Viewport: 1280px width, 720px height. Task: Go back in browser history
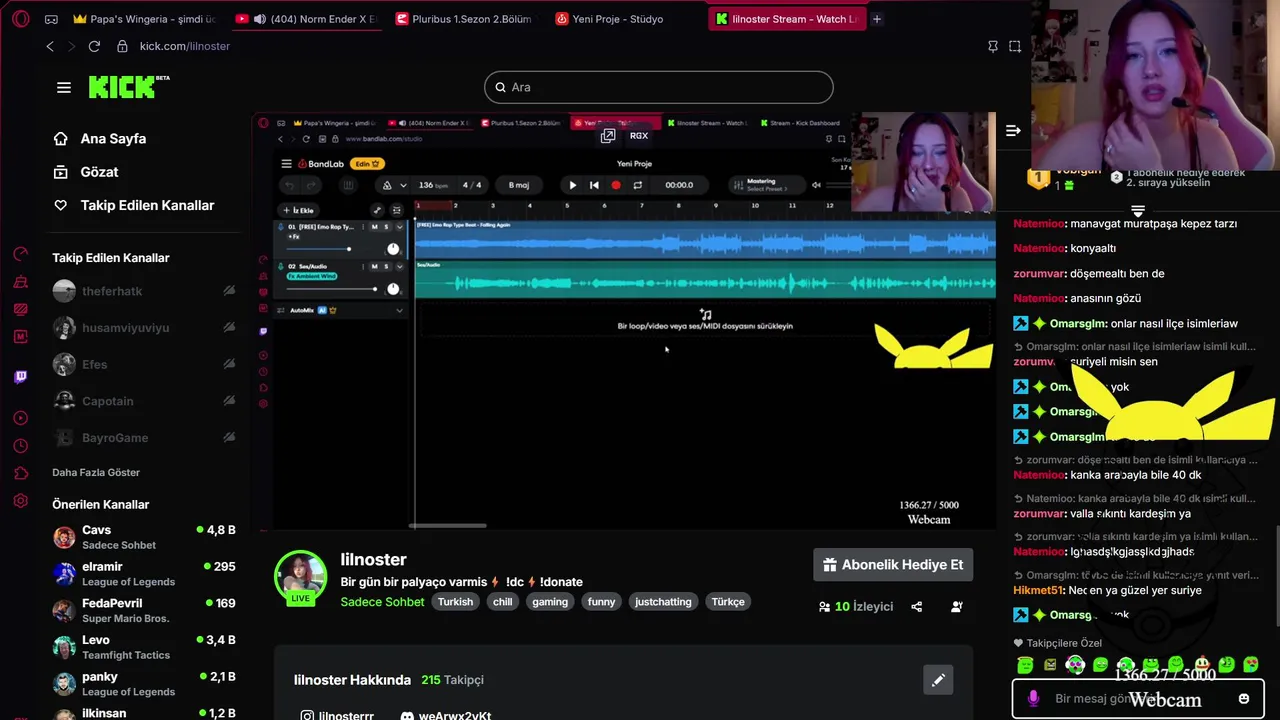50,46
